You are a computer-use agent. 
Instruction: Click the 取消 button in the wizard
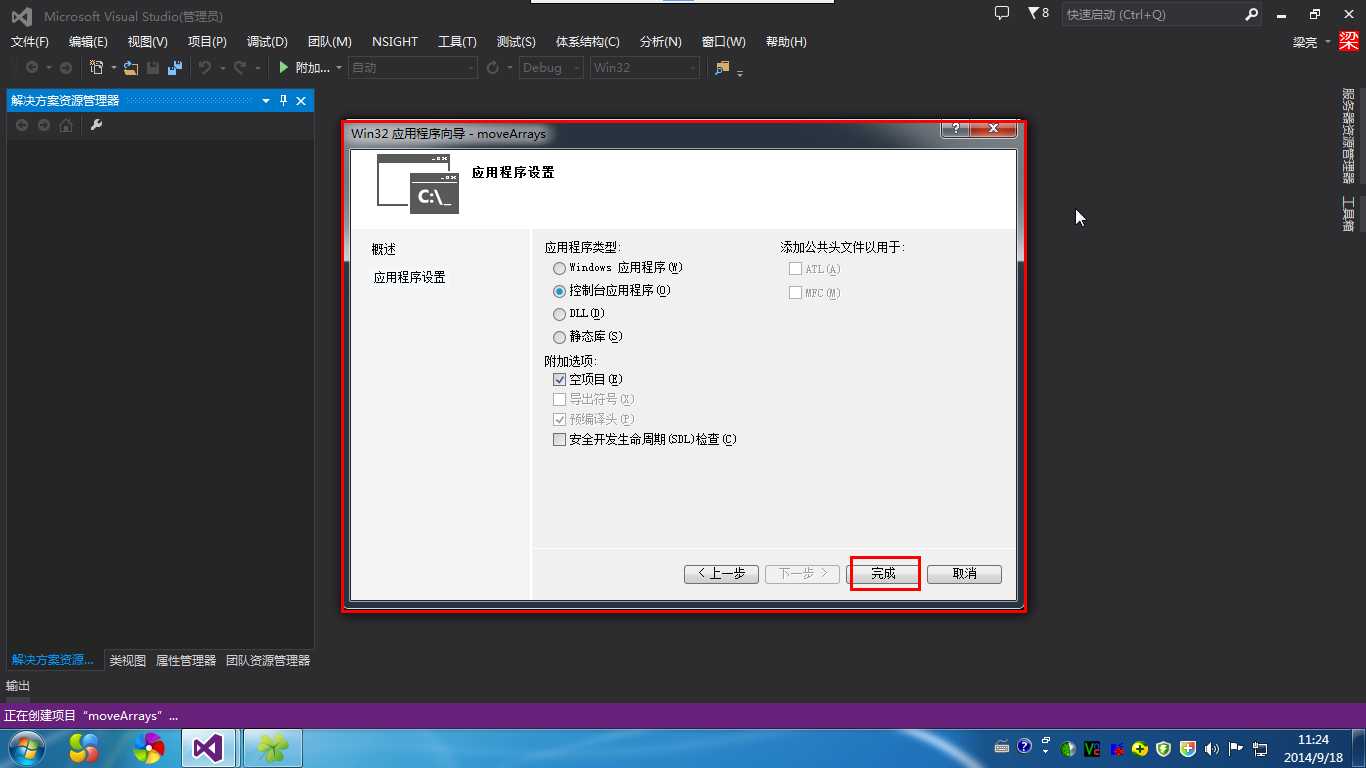[x=964, y=574]
